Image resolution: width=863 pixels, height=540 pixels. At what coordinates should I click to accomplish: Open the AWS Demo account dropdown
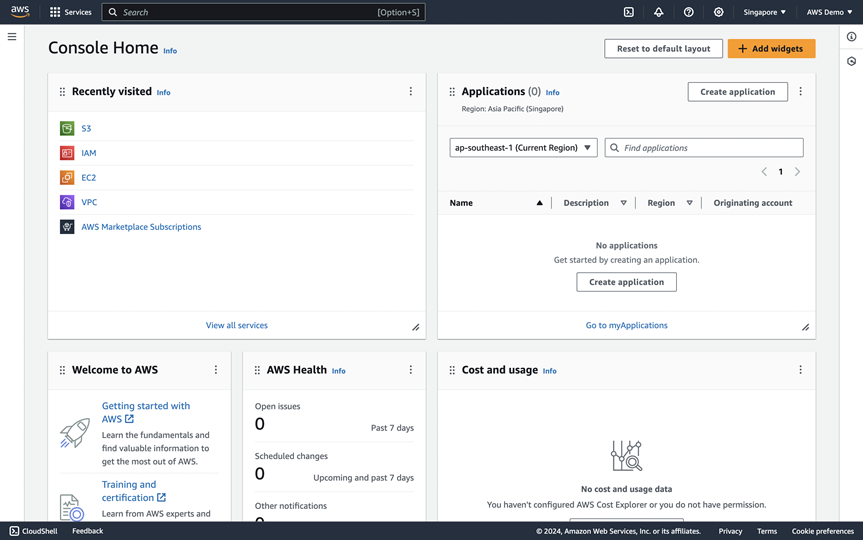[830, 12]
